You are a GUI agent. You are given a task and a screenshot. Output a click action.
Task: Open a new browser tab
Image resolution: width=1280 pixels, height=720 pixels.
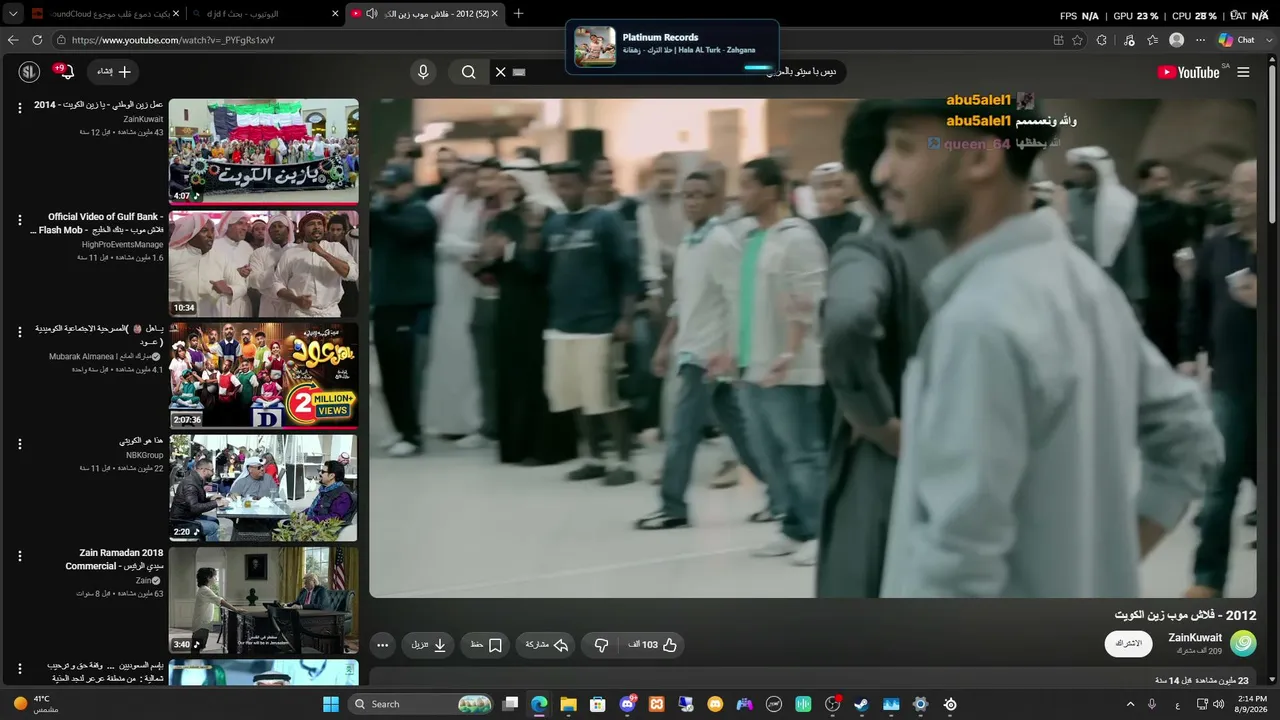(x=518, y=13)
